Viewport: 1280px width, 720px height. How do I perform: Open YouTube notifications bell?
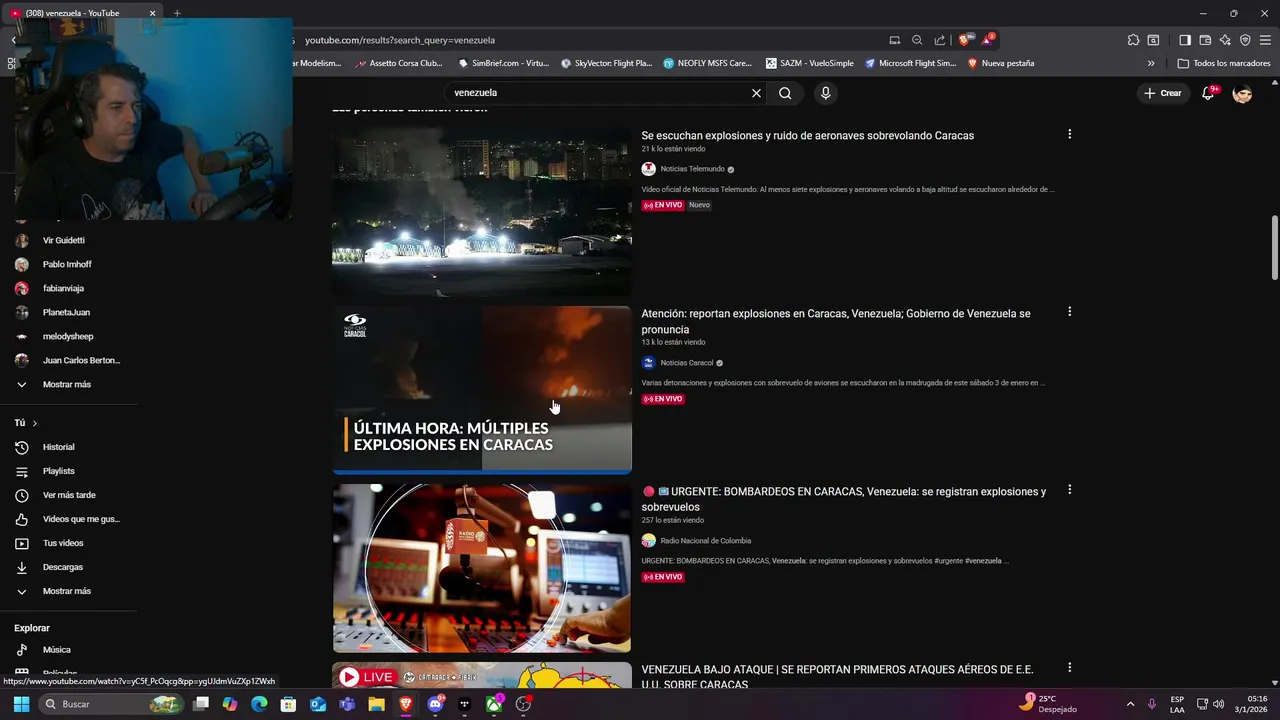tap(1208, 93)
